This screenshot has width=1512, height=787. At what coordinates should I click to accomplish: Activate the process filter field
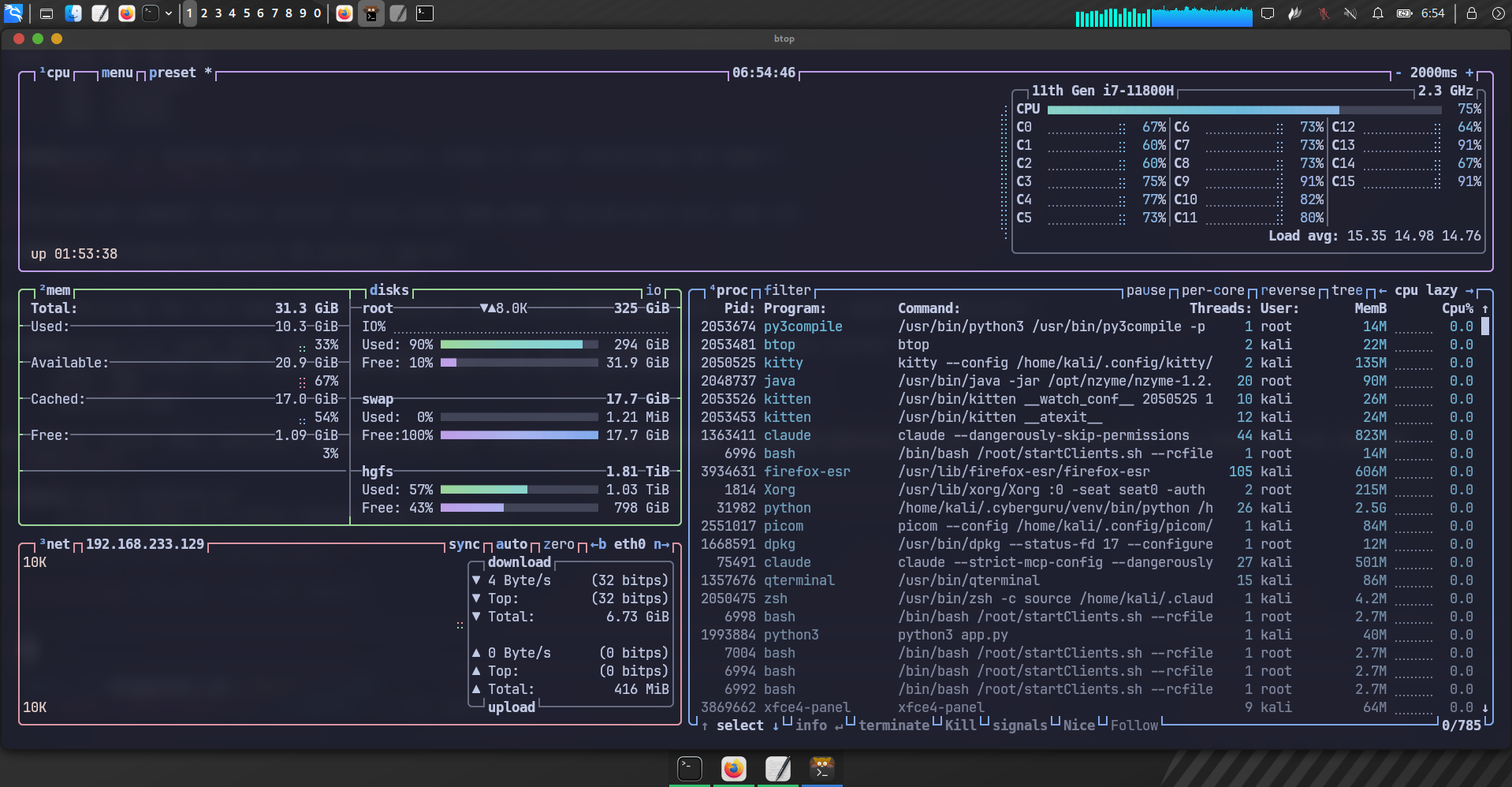788,290
